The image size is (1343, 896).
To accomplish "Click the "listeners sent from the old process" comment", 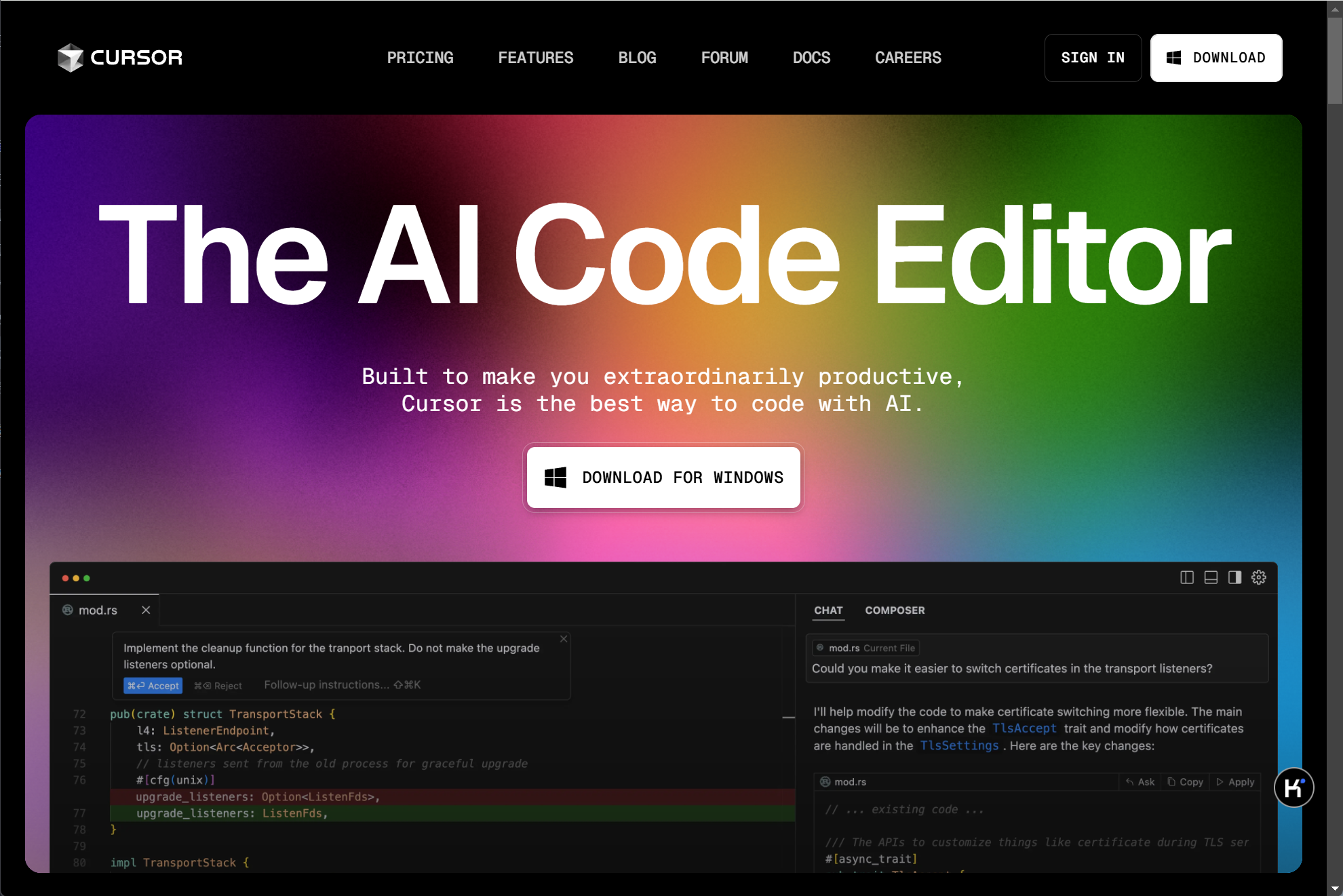I will point(332,764).
